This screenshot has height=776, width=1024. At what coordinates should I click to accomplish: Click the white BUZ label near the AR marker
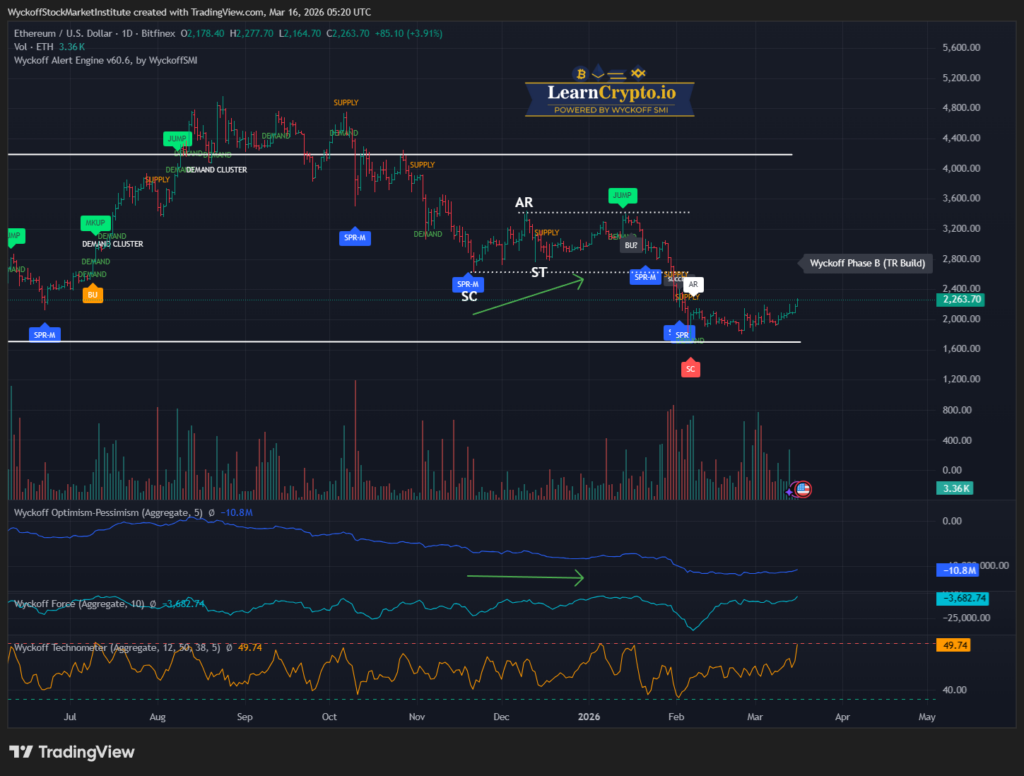630,243
